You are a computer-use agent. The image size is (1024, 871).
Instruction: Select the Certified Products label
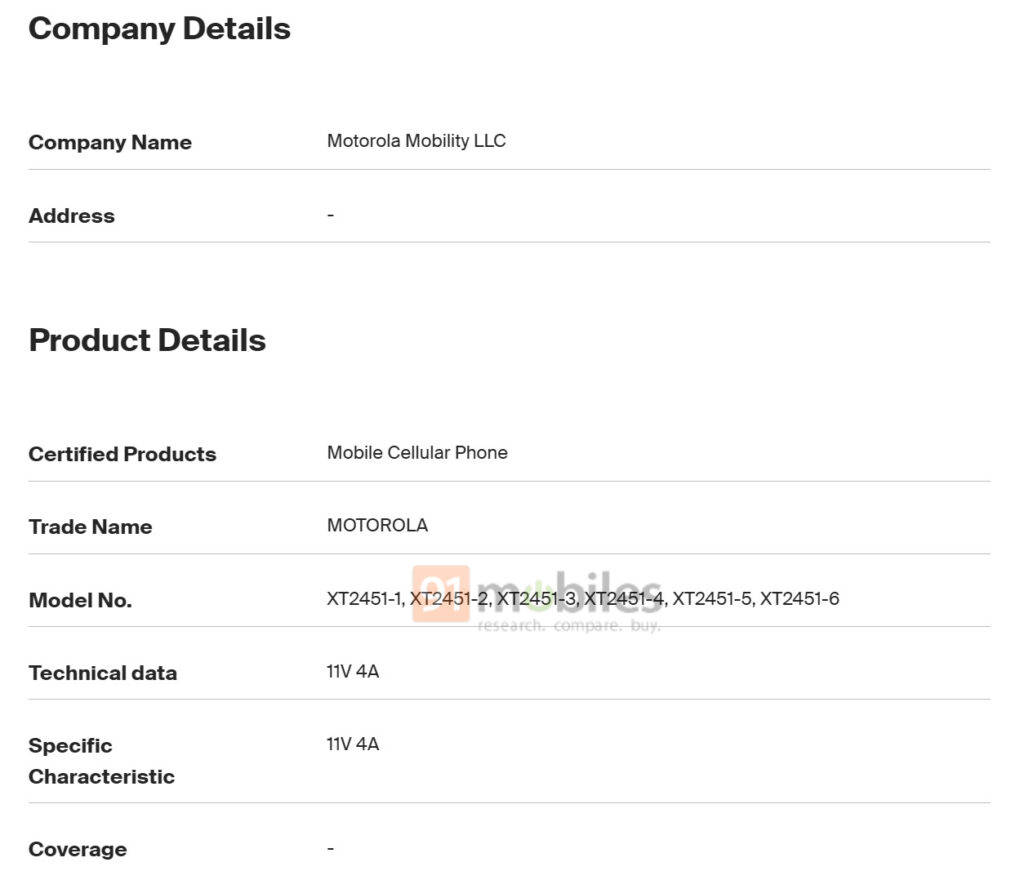click(x=122, y=454)
